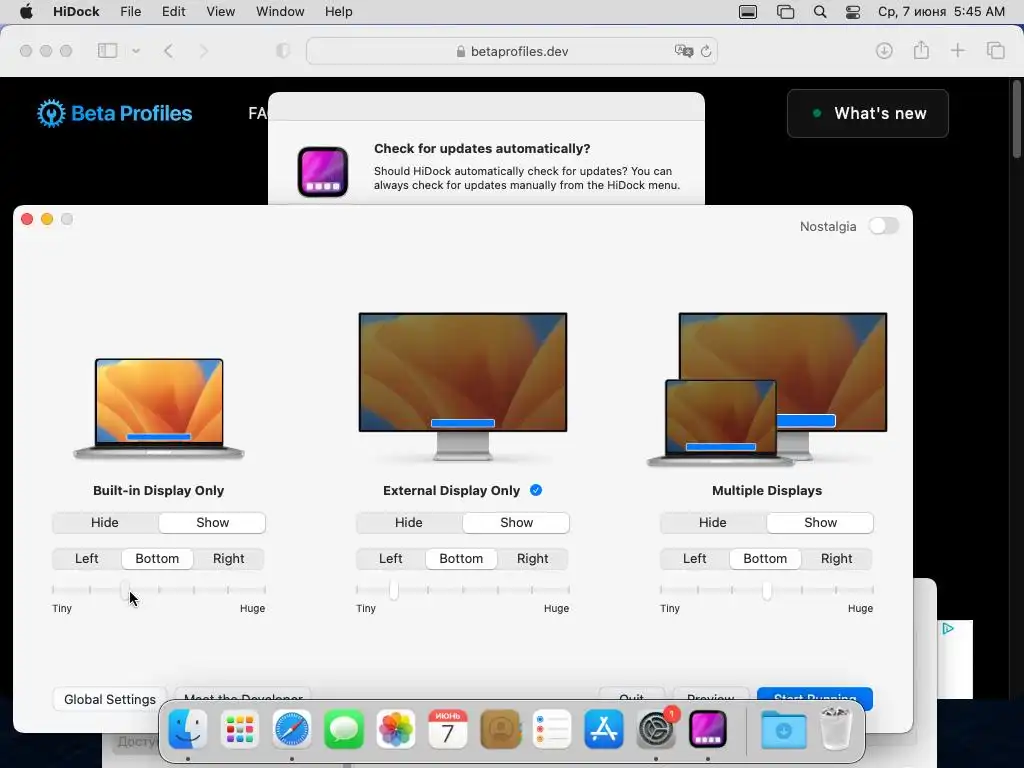Image resolution: width=1024 pixels, height=768 pixels.
Task: Set Multiple Displays dock position to Left
Action: click(x=695, y=558)
